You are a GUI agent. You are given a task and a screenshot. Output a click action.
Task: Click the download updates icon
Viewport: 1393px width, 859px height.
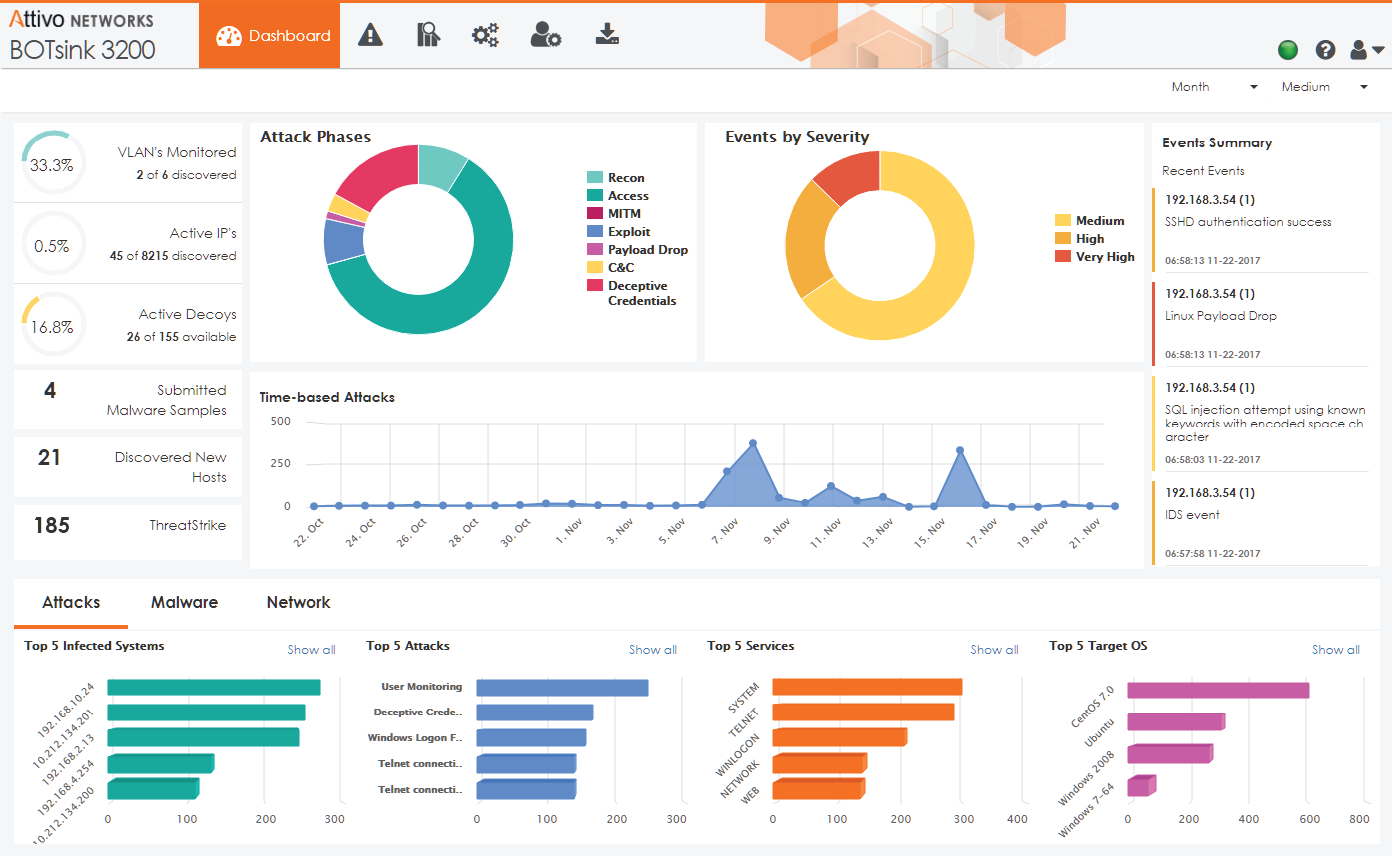pos(607,36)
